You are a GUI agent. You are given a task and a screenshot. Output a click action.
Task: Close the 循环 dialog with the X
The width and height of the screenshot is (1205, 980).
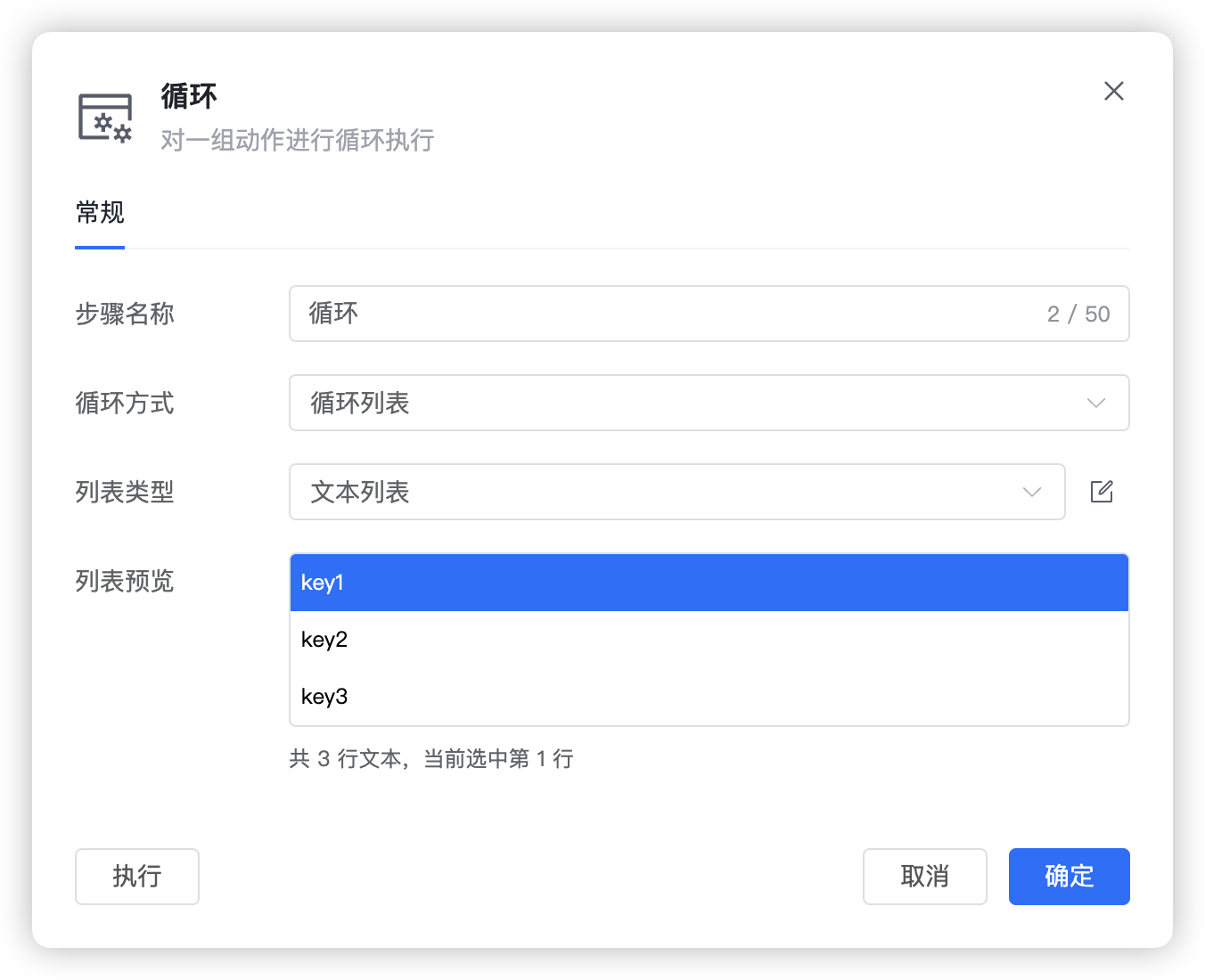(x=1114, y=91)
